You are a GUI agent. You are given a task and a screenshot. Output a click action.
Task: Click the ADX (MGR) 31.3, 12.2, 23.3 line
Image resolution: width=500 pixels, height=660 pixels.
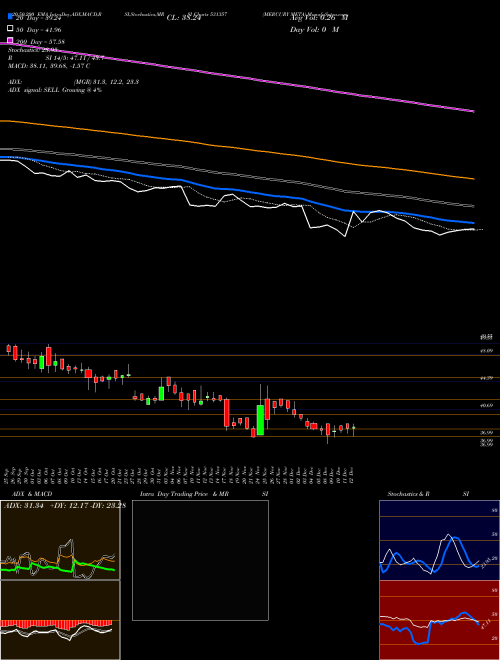point(73,82)
